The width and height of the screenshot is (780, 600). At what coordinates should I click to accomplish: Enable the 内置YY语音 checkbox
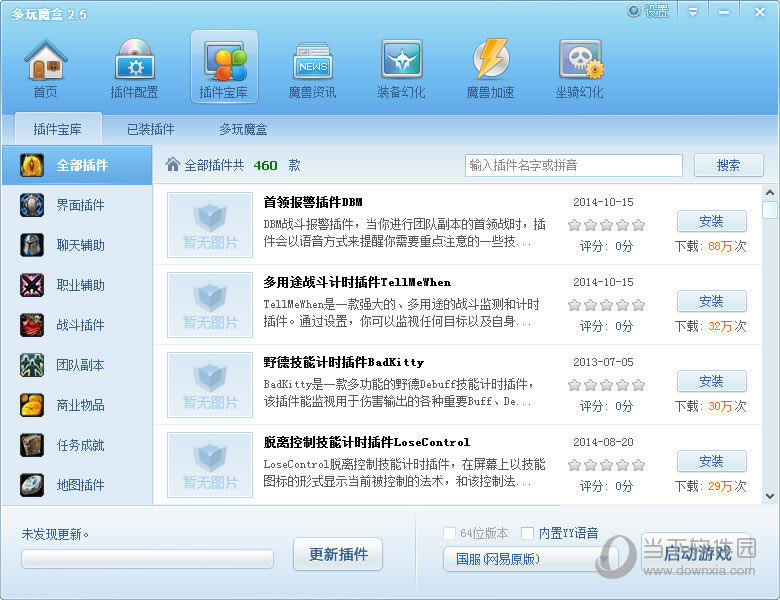pyautogui.click(x=527, y=533)
